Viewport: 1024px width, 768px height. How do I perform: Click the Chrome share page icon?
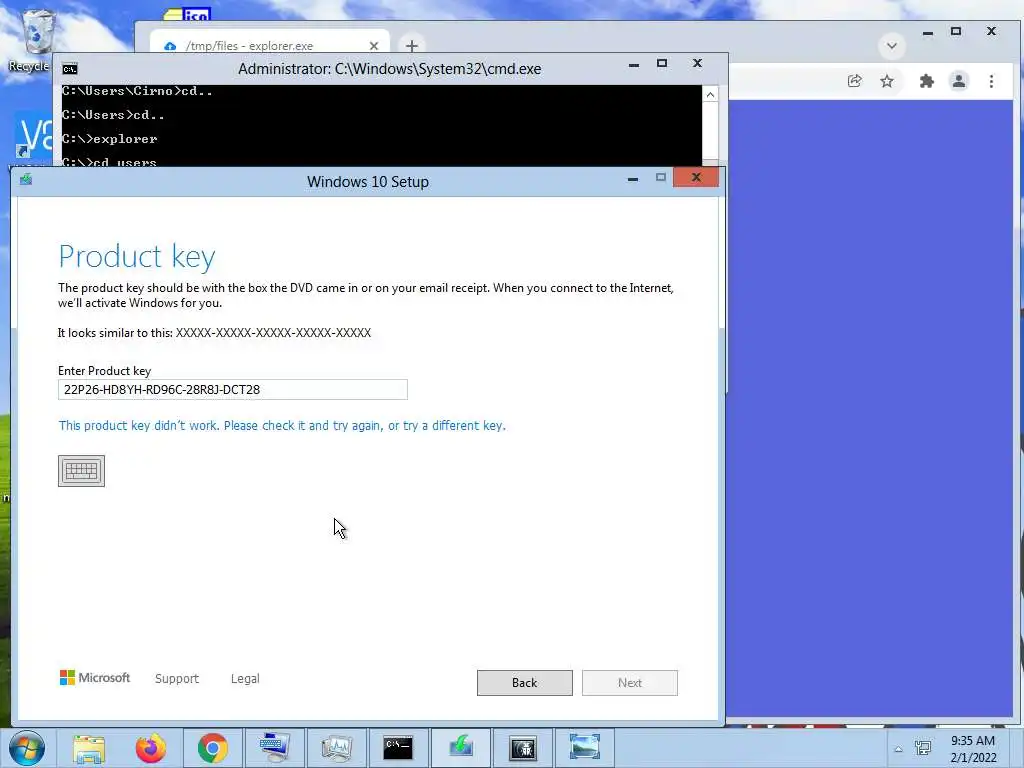click(854, 81)
